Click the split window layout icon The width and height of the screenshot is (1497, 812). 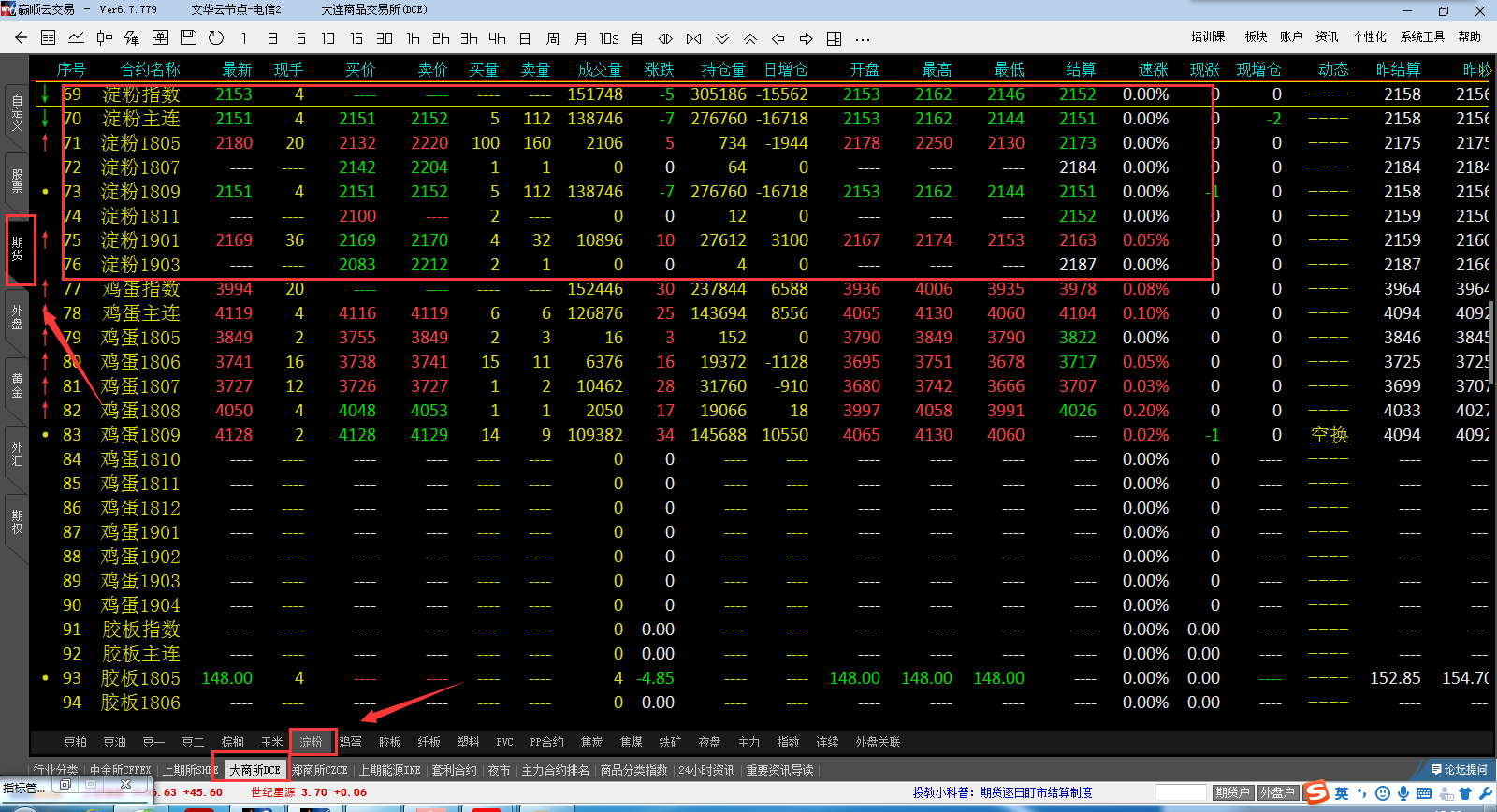[835, 38]
